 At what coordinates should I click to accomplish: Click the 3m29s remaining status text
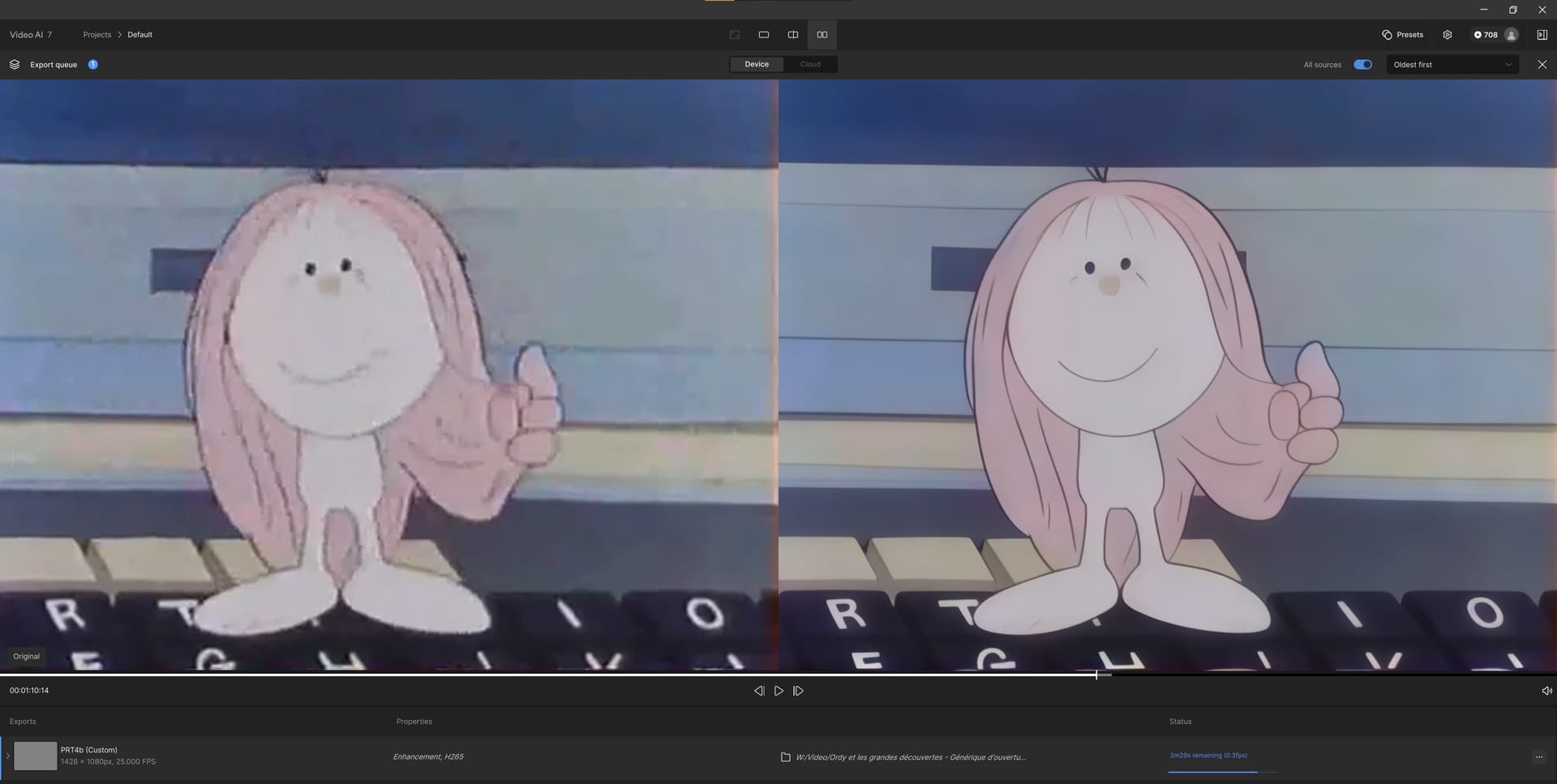pos(1208,756)
